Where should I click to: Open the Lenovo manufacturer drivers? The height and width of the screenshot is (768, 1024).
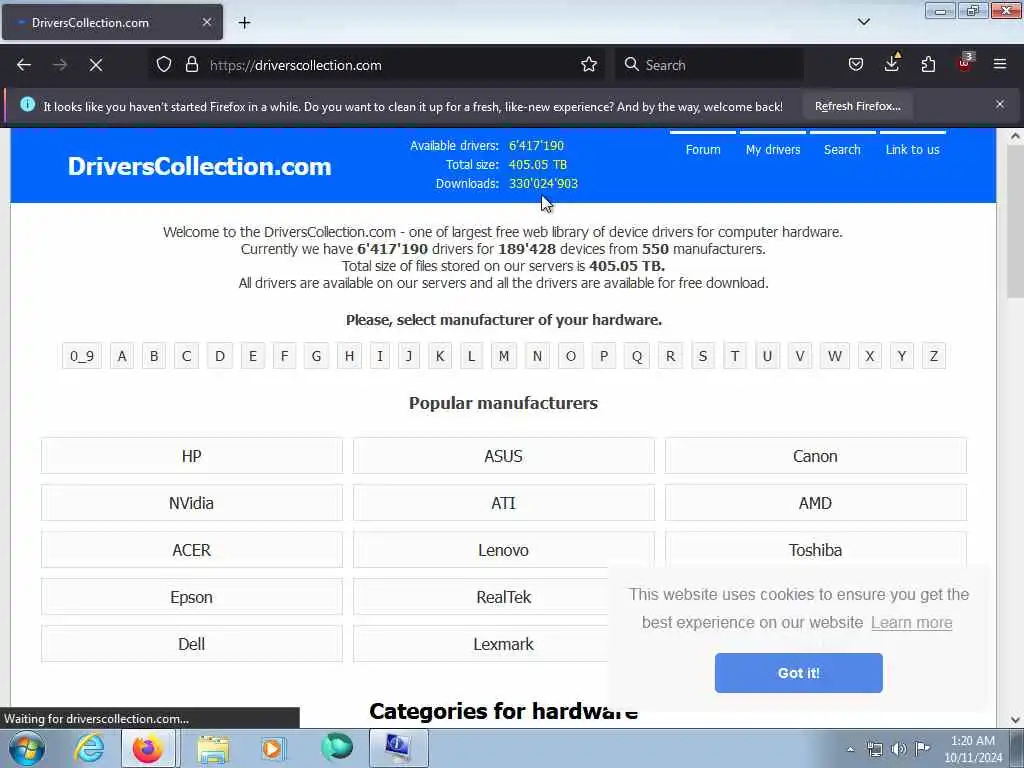504,550
